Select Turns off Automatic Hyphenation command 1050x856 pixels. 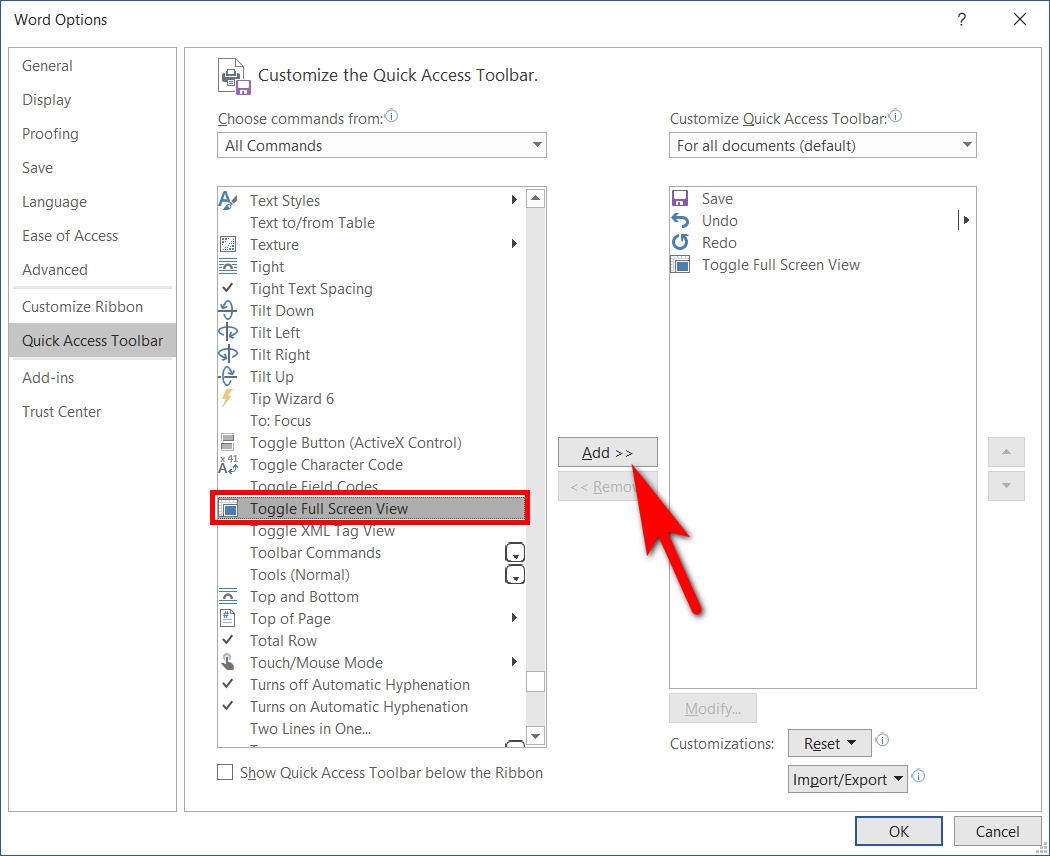pyautogui.click(x=372, y=685)
